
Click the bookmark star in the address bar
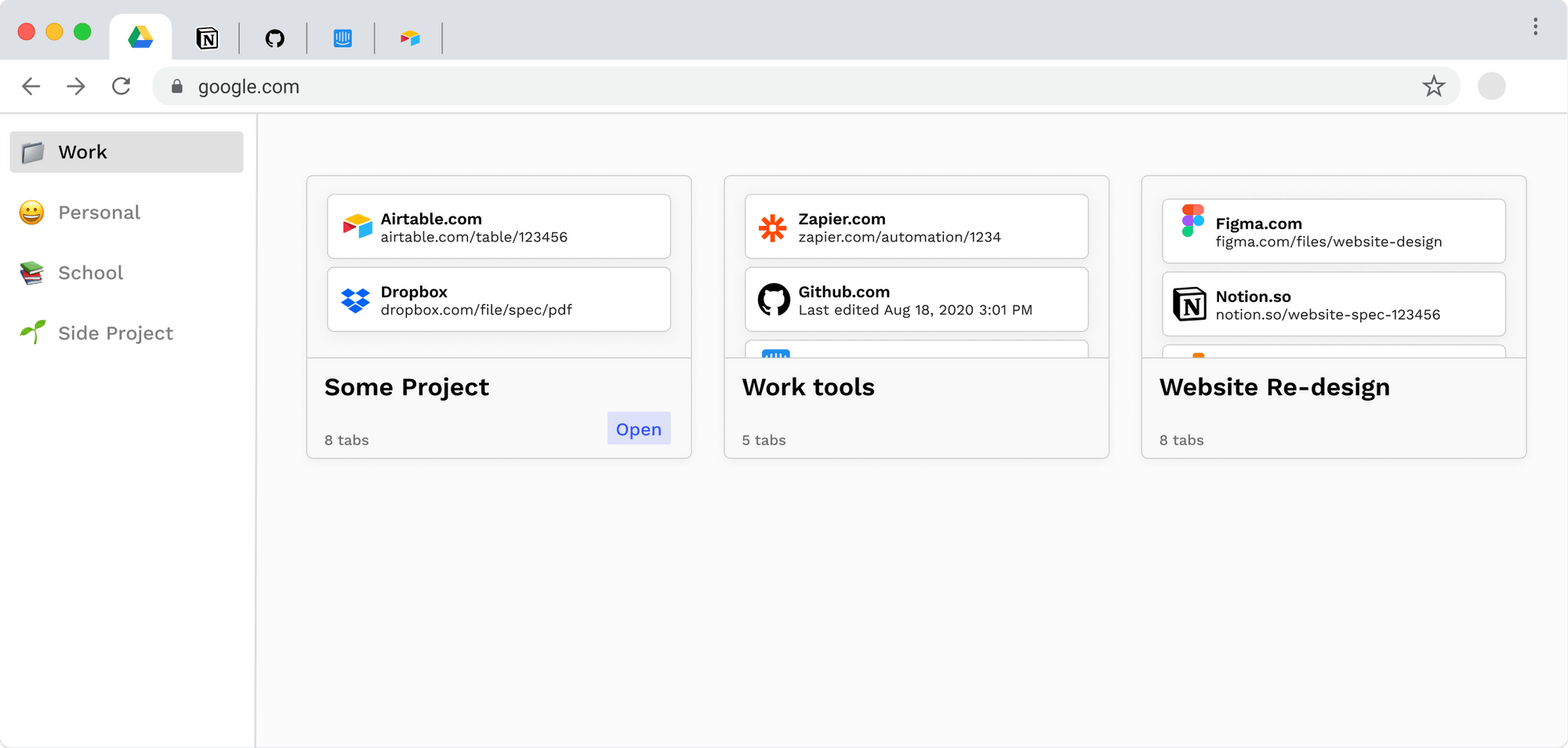pyautogui.click(x=1434, y=86)
